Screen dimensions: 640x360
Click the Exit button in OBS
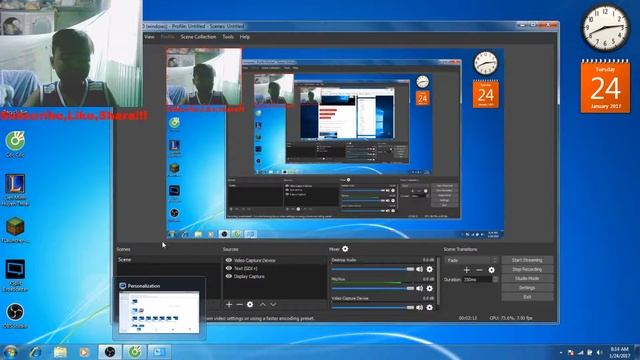tap(527, 297)
